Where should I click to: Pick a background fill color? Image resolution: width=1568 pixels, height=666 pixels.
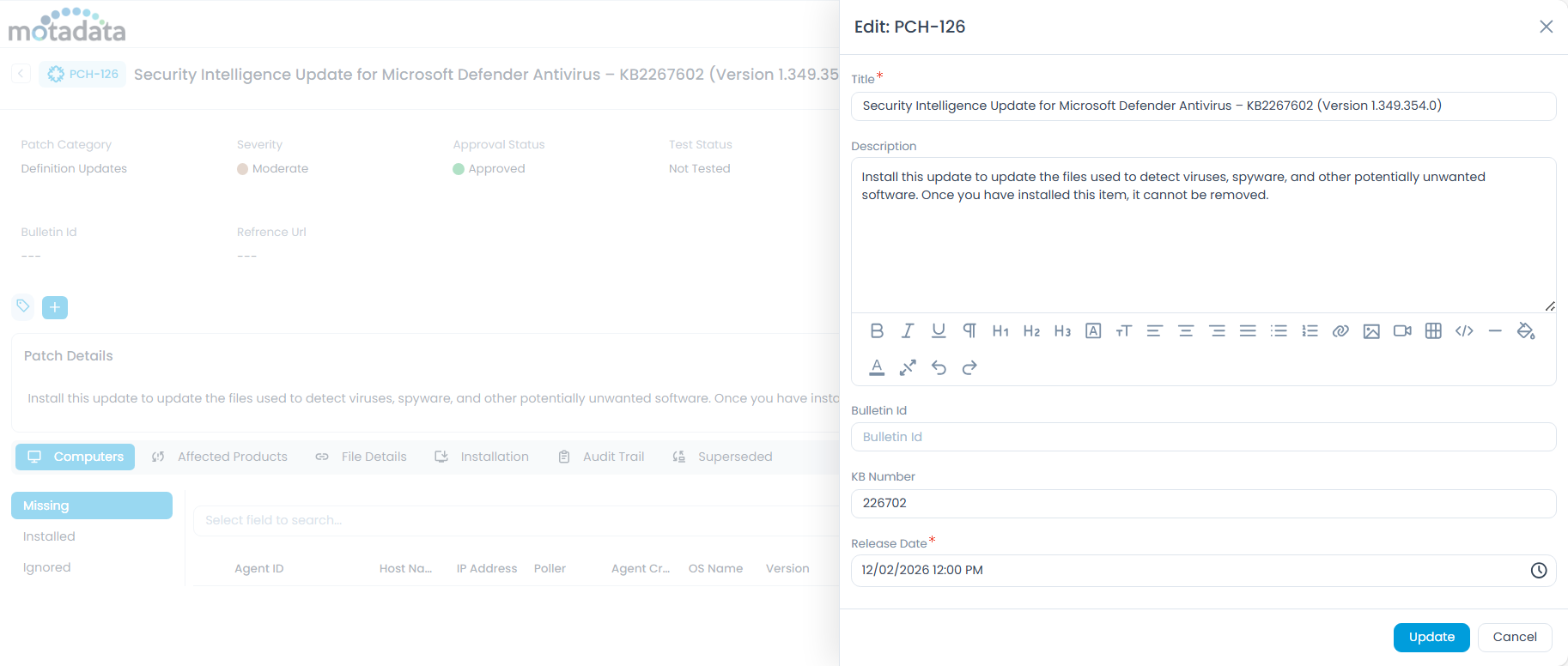click(x=1526, y=331)
